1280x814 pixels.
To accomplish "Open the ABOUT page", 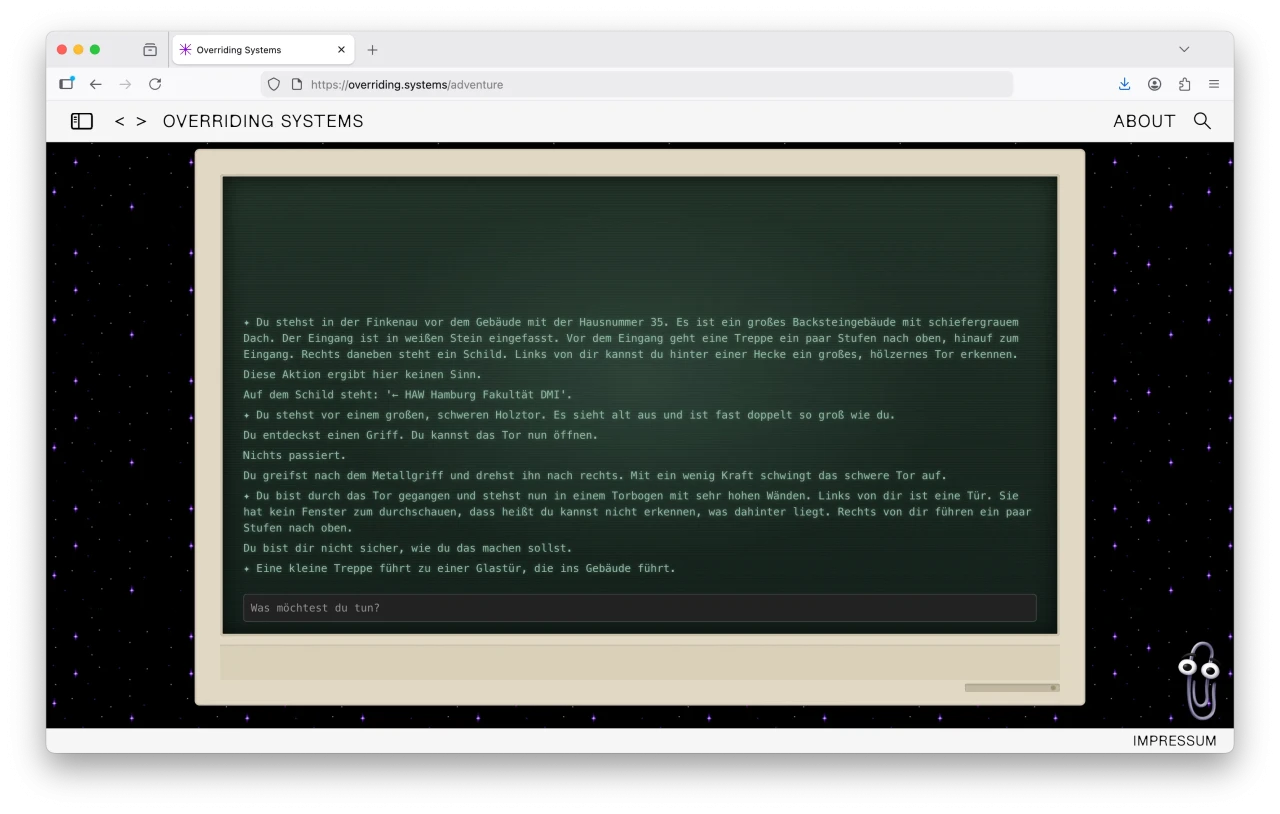I will click(1144, 121).
